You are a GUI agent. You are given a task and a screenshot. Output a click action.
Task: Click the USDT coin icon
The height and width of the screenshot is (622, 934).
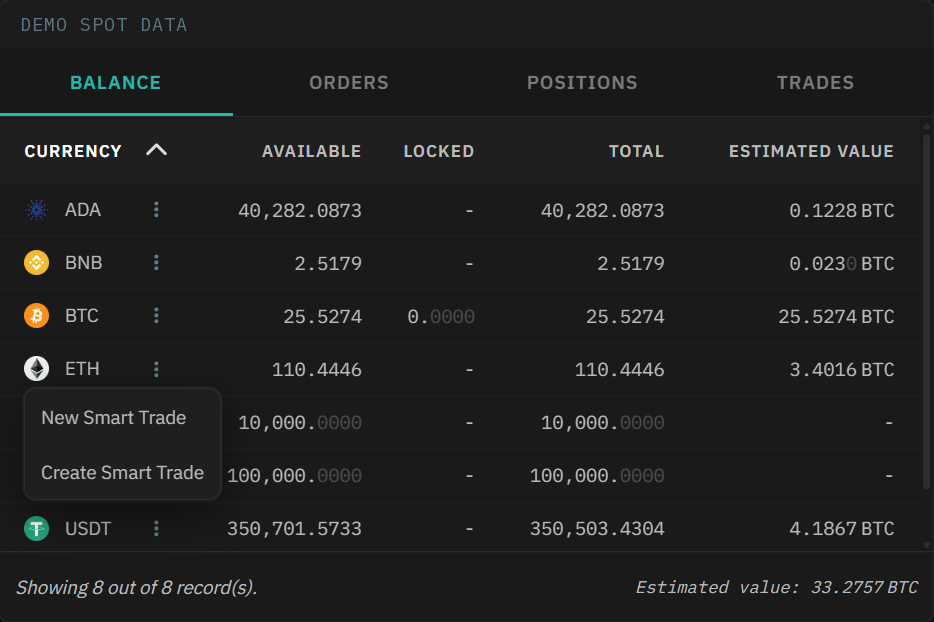pos(36,528)
